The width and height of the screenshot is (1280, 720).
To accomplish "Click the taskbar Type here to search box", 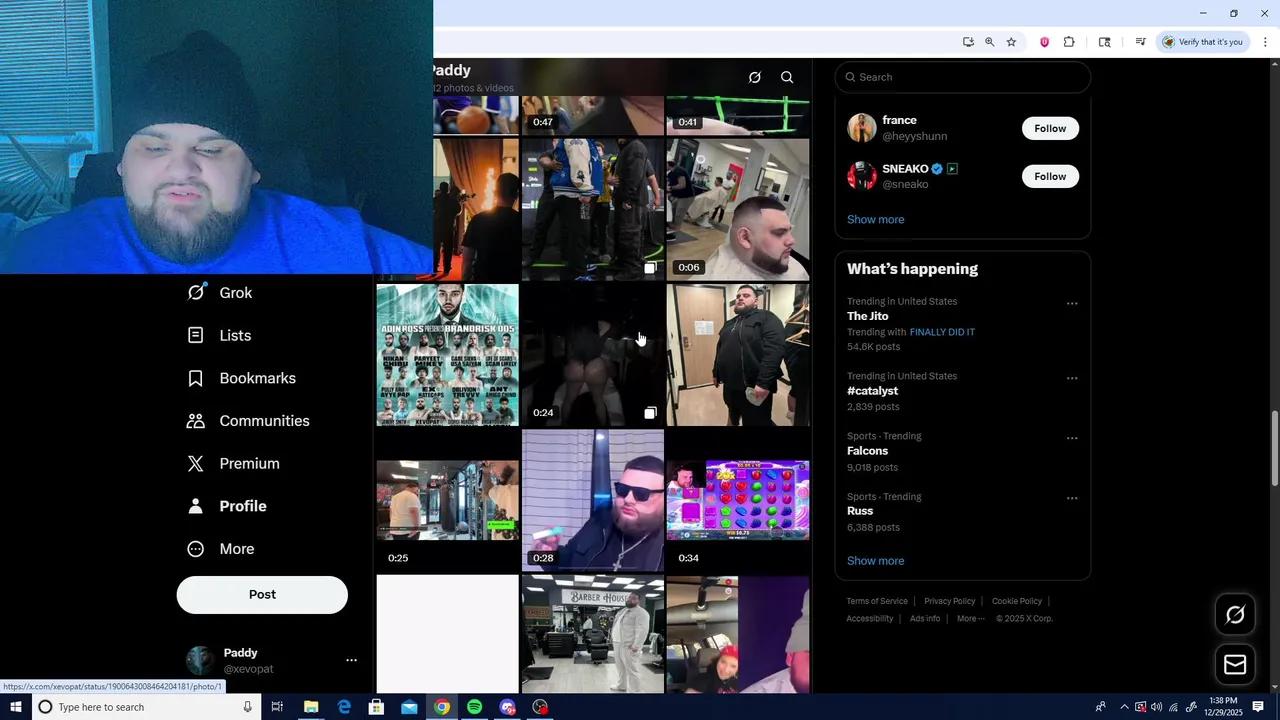I will (145, 707).
